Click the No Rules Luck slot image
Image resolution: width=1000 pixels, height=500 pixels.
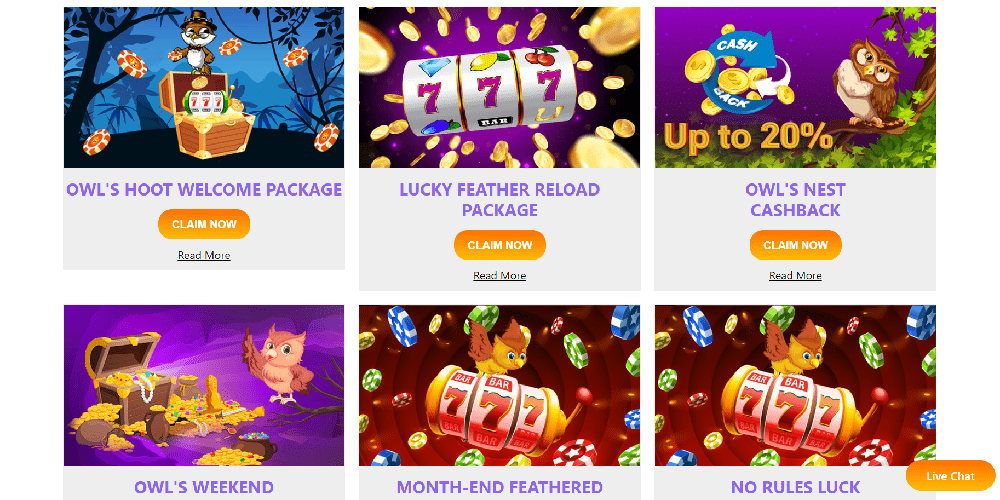point(795,385)
